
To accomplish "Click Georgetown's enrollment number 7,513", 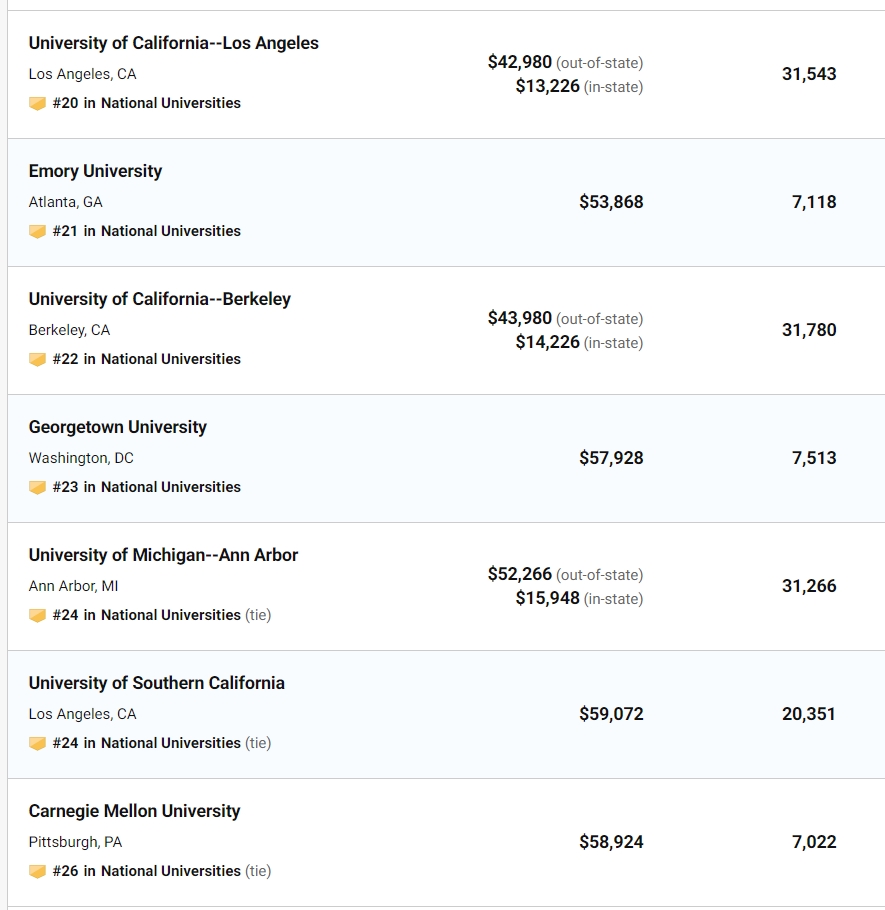I will click(814, 458).
